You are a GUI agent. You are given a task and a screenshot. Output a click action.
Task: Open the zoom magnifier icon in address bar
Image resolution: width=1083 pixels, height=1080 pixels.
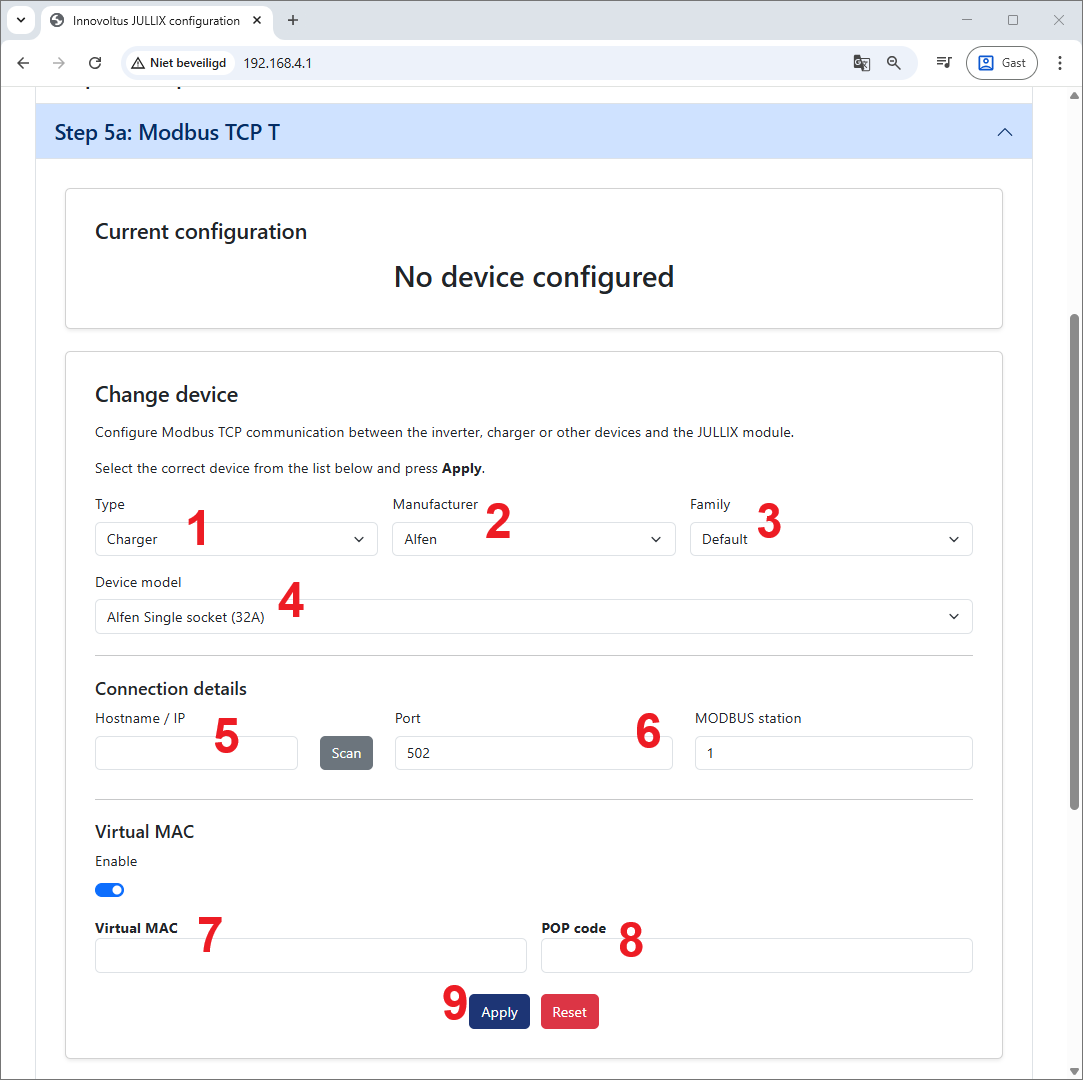click(894, 63)
